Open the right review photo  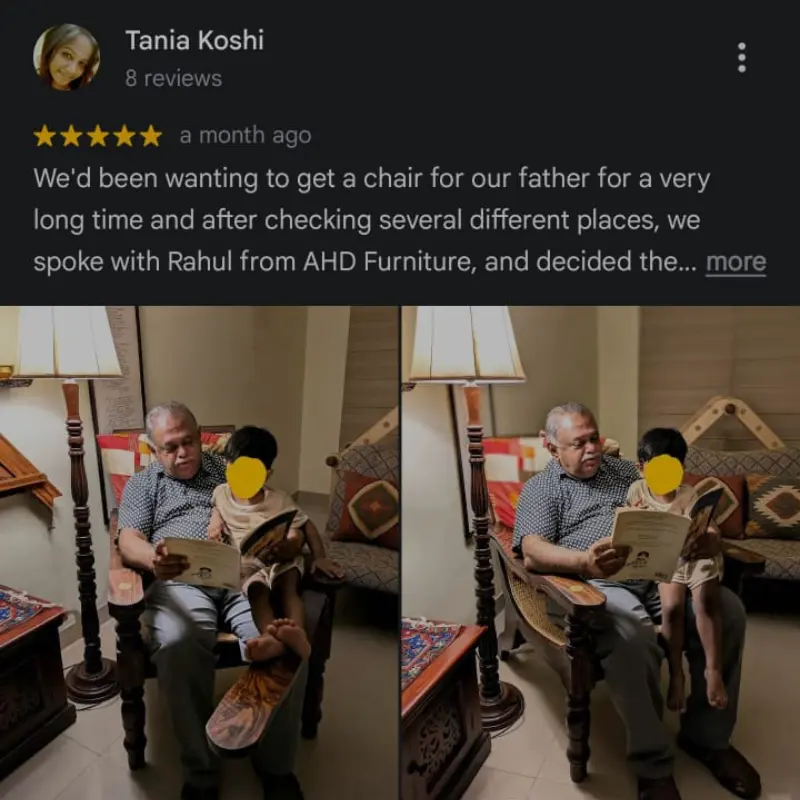(601, 553)
